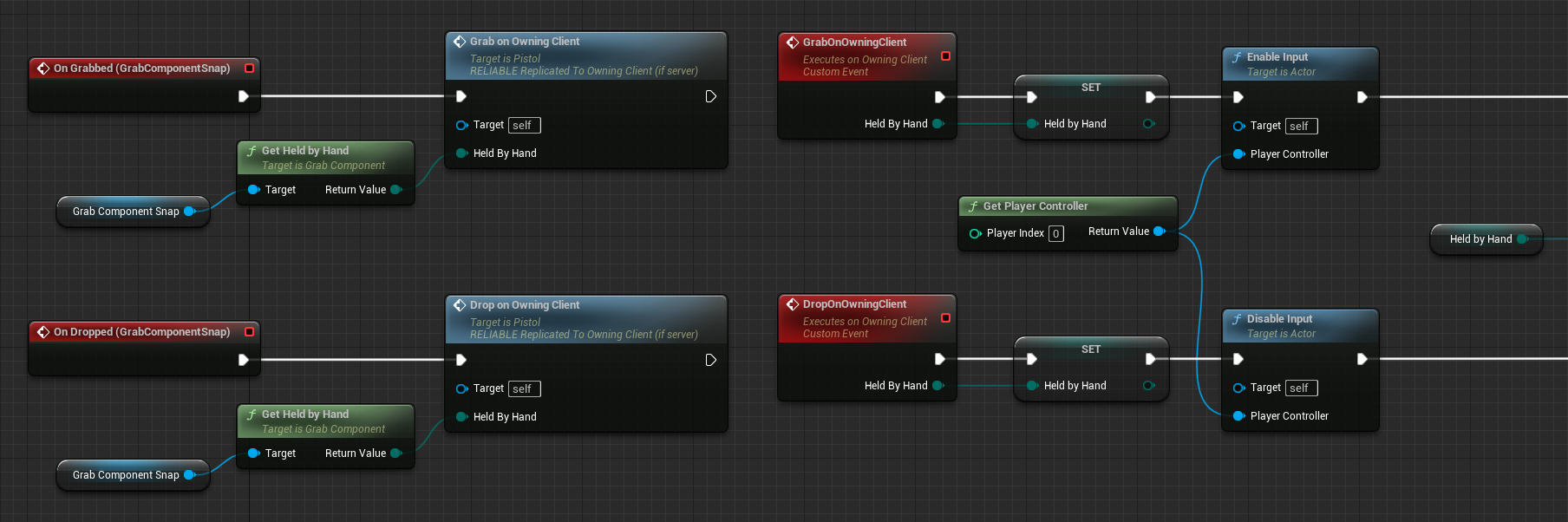Click the red delegate pin on On Dropped
The image size is (1568, 522).
point(250,331)
